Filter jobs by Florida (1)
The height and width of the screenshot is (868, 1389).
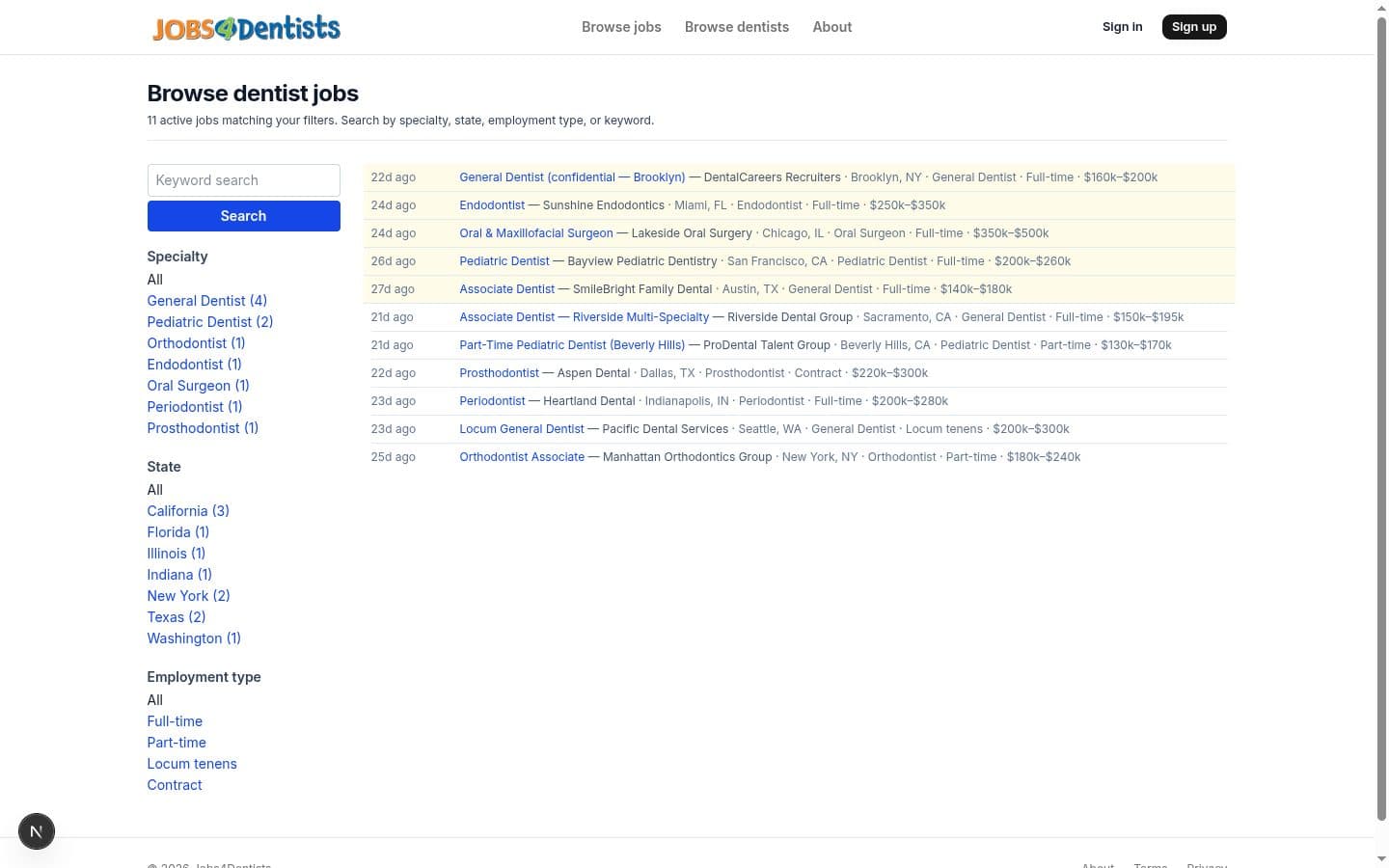(178, 532)
